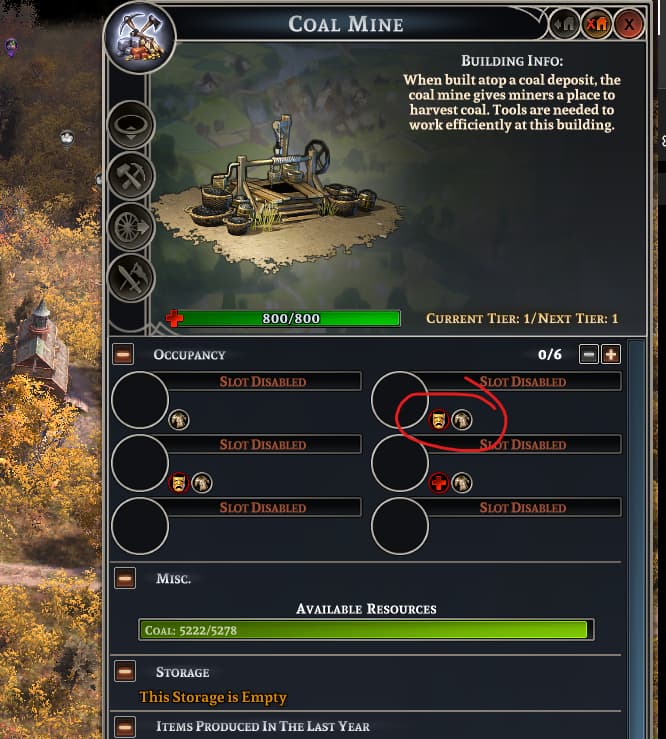Click the Coal available resources bar
666x739 pixels.
[x=366, y=630]
